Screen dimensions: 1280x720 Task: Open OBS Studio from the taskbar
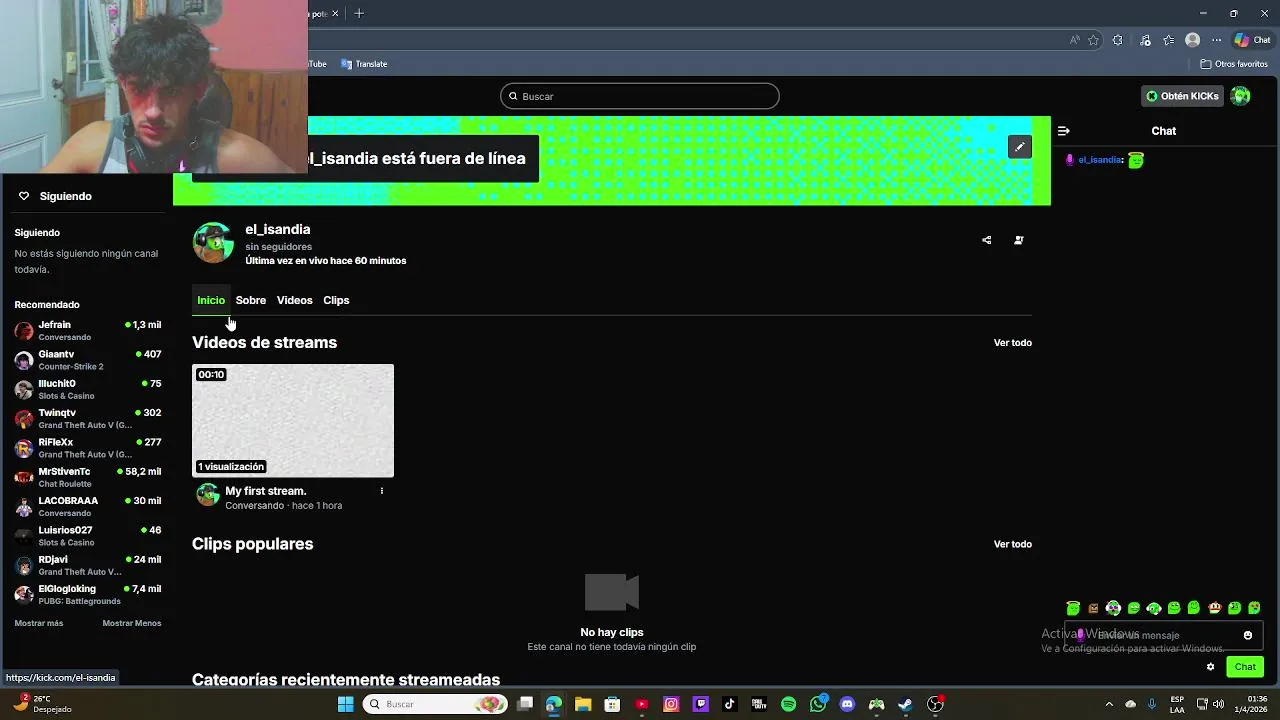coord(935,704)
